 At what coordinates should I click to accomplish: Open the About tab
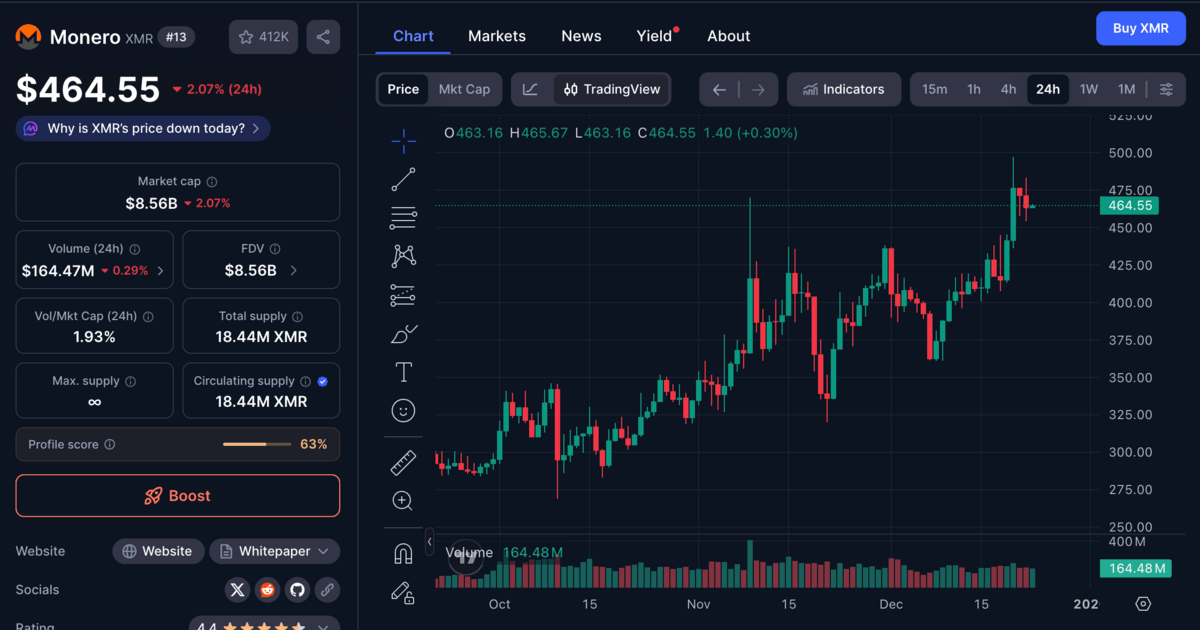[x=728, y=36]
